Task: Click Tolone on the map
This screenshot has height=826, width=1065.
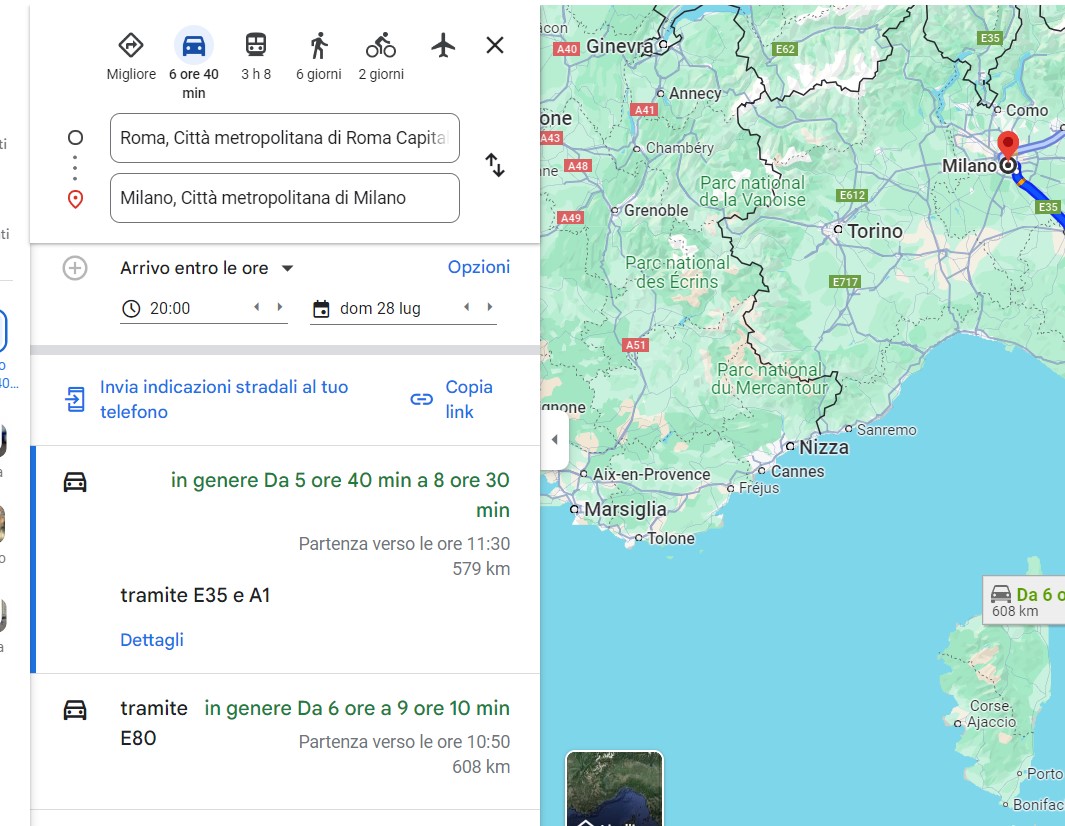Action: 670,539
